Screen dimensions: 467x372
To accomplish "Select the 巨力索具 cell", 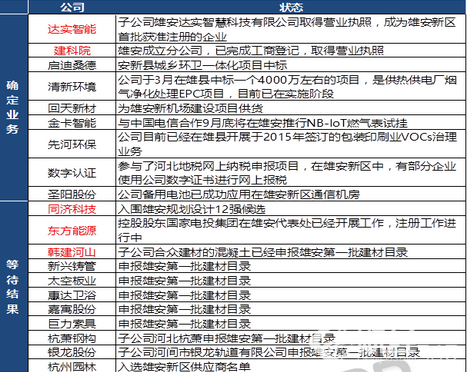I will tap(72, 324).
